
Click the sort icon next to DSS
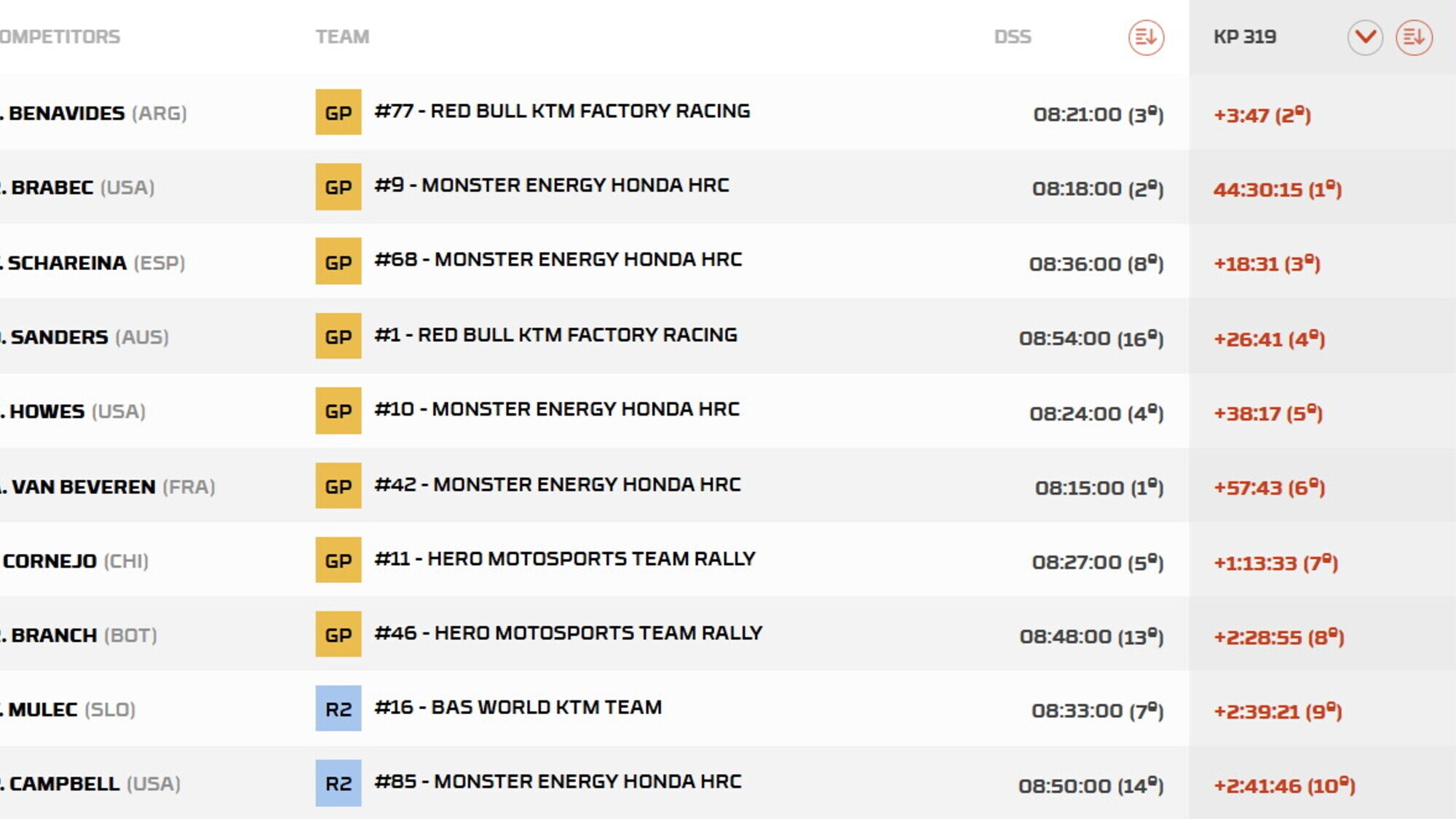[x=1146, y=37]
